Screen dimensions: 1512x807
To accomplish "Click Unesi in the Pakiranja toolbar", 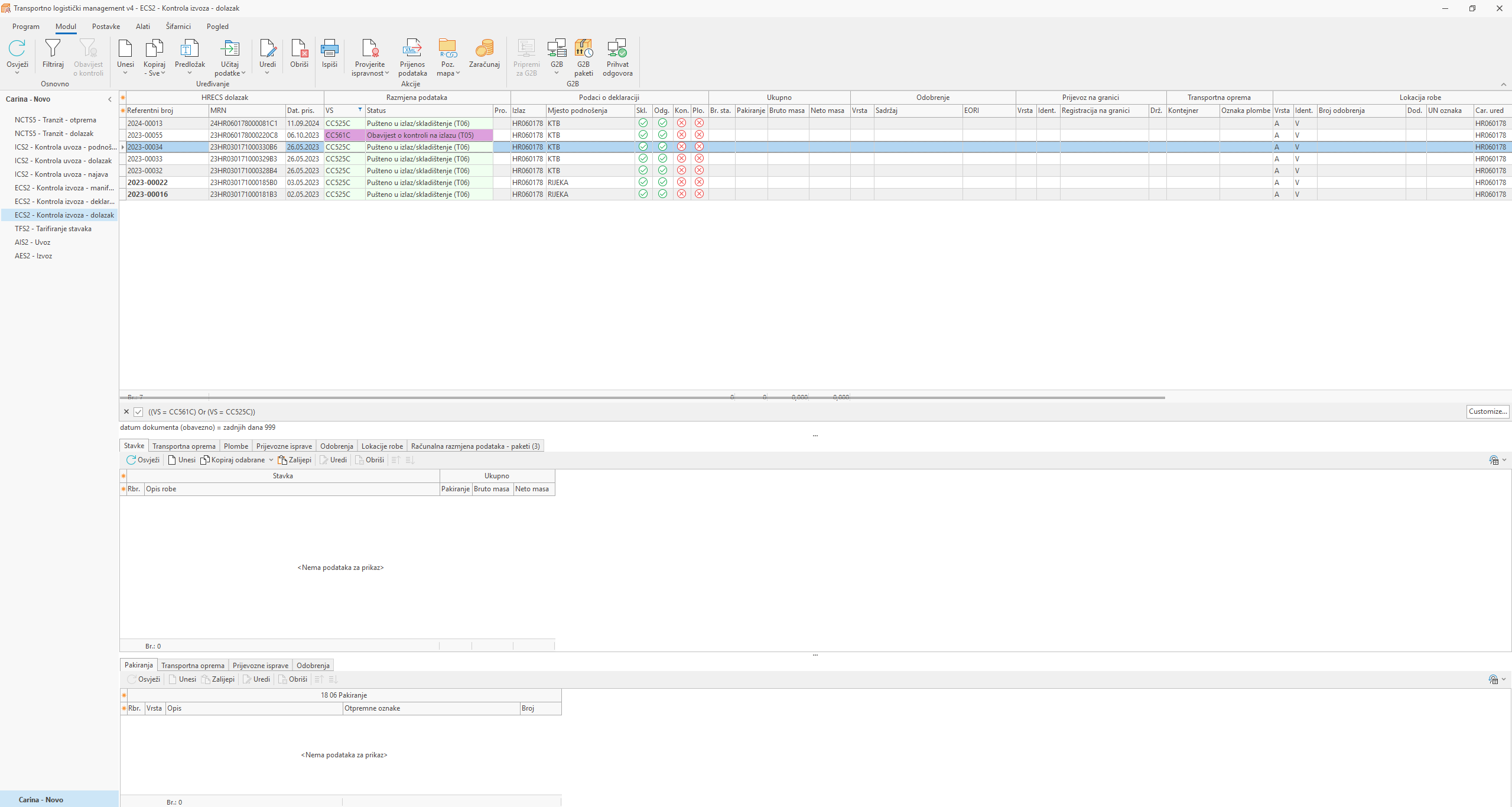I will pos(182,679).
